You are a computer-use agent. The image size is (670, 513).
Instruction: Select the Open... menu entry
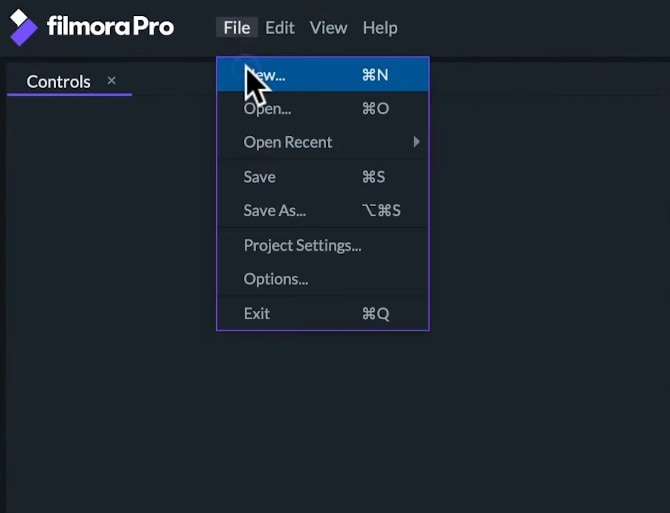coord(266,108)
